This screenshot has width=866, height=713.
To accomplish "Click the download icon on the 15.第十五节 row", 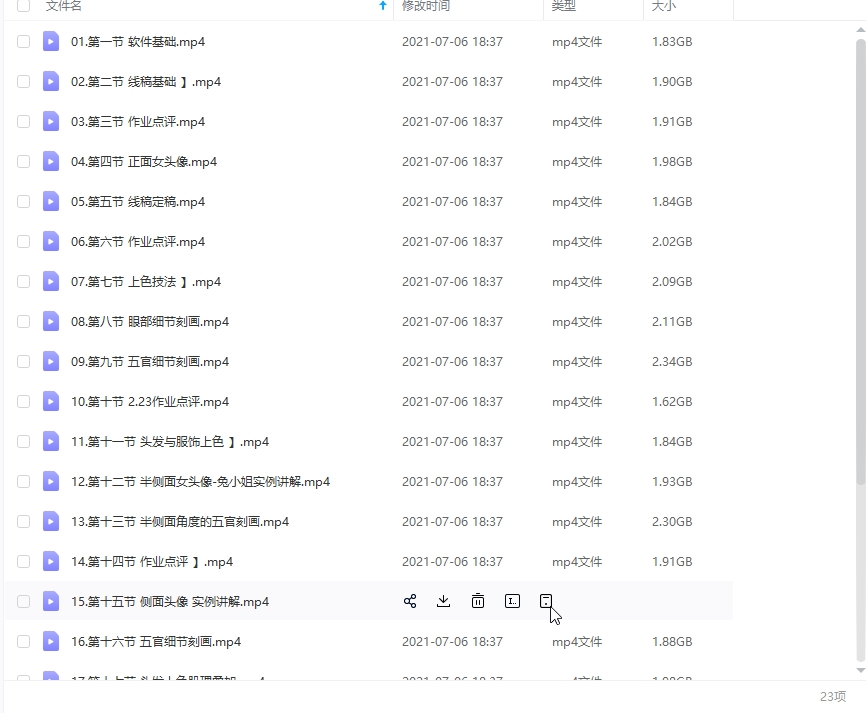I will (443, 601).
